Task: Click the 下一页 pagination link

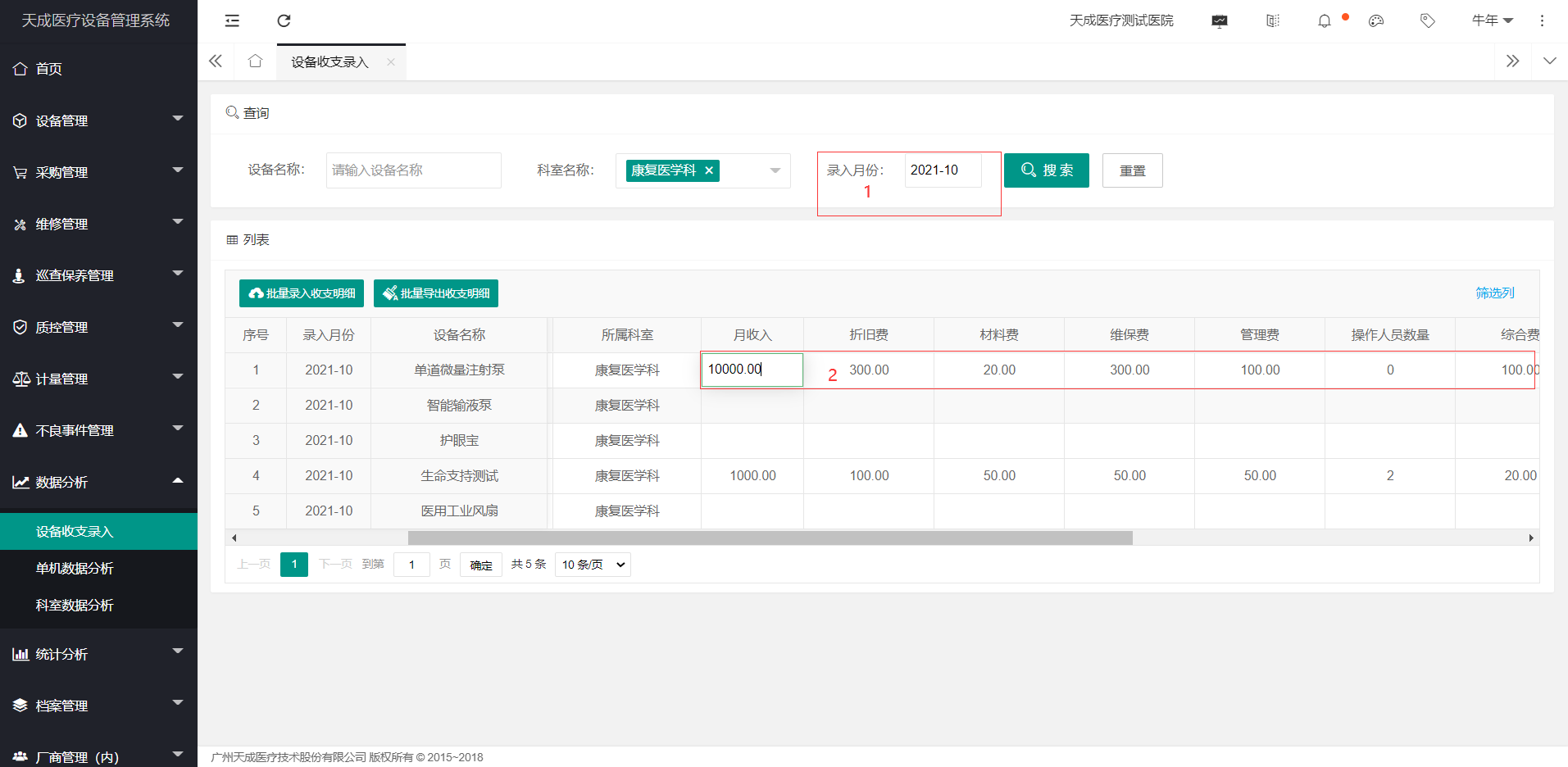Action: click(335, 565)
